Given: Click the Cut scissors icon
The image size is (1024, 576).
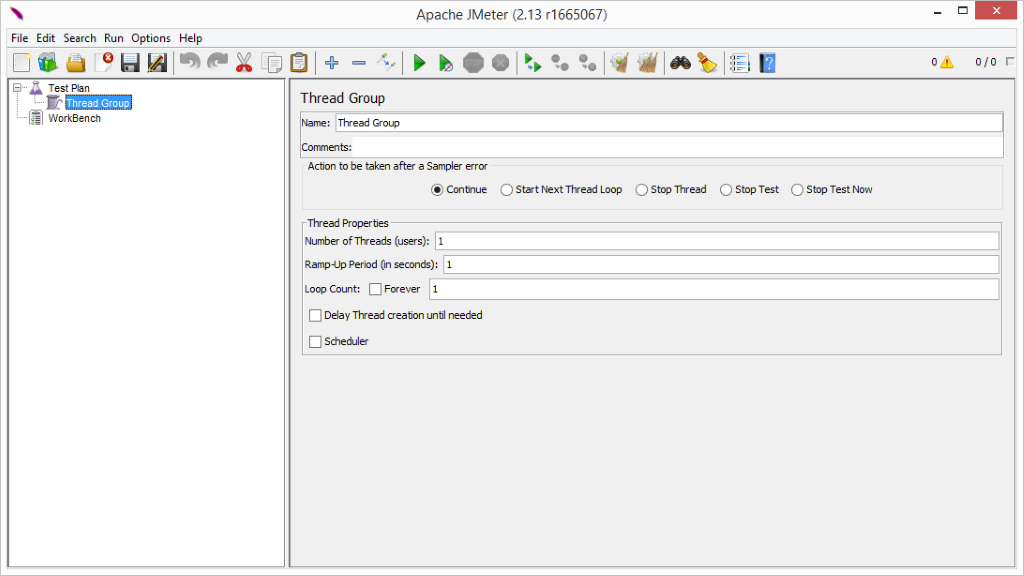Looking at the screenshot, I should pos(244,63).
